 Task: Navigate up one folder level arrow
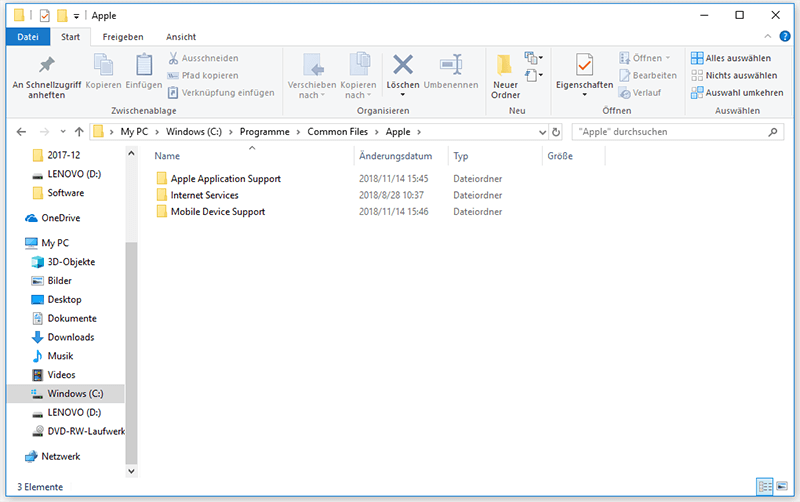click(79, 132)
